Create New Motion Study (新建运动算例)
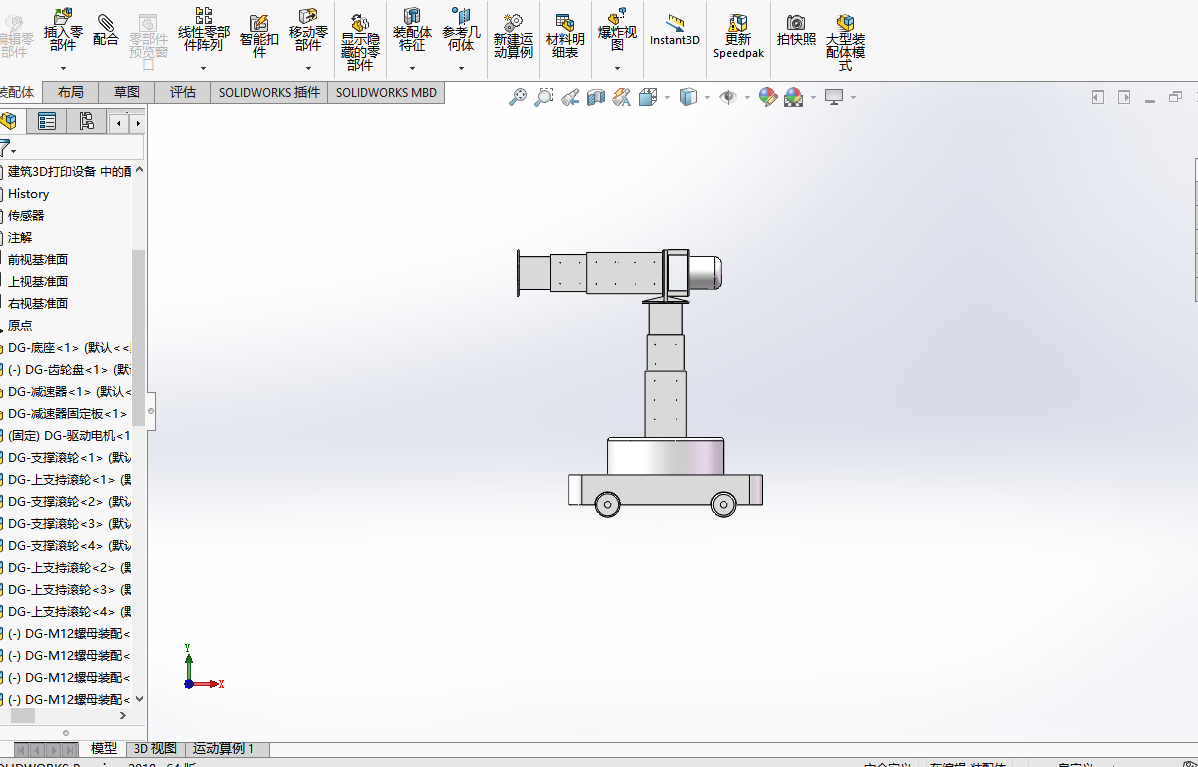The image size is (1198, 767). 513,35
